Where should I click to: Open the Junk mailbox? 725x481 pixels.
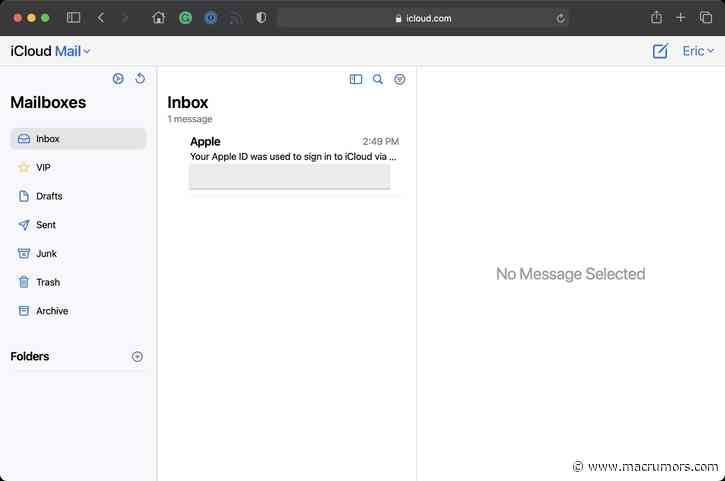[78, 253]
